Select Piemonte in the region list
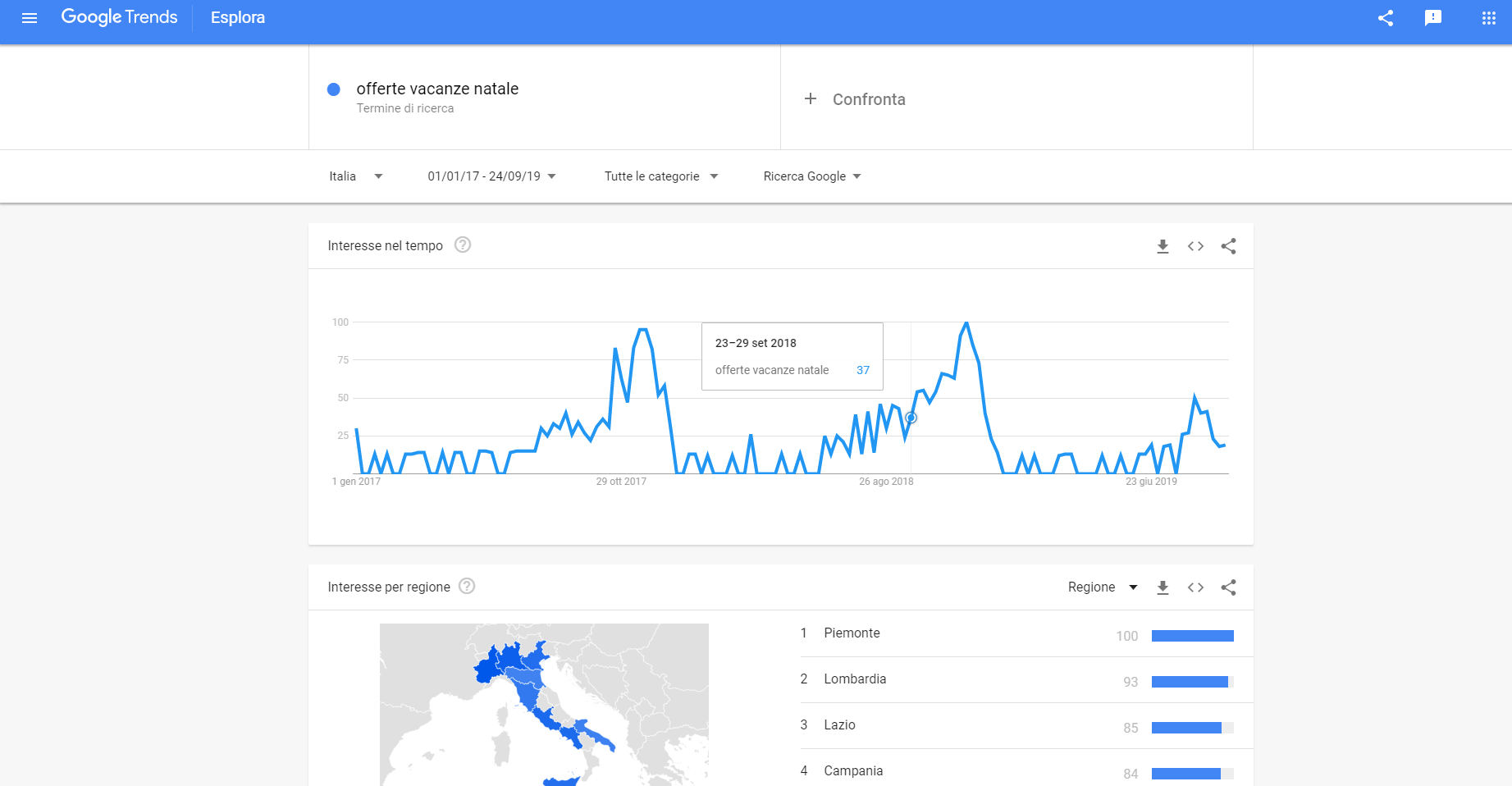This screenshot has height=786, width=1512. (x=852, y=633)
